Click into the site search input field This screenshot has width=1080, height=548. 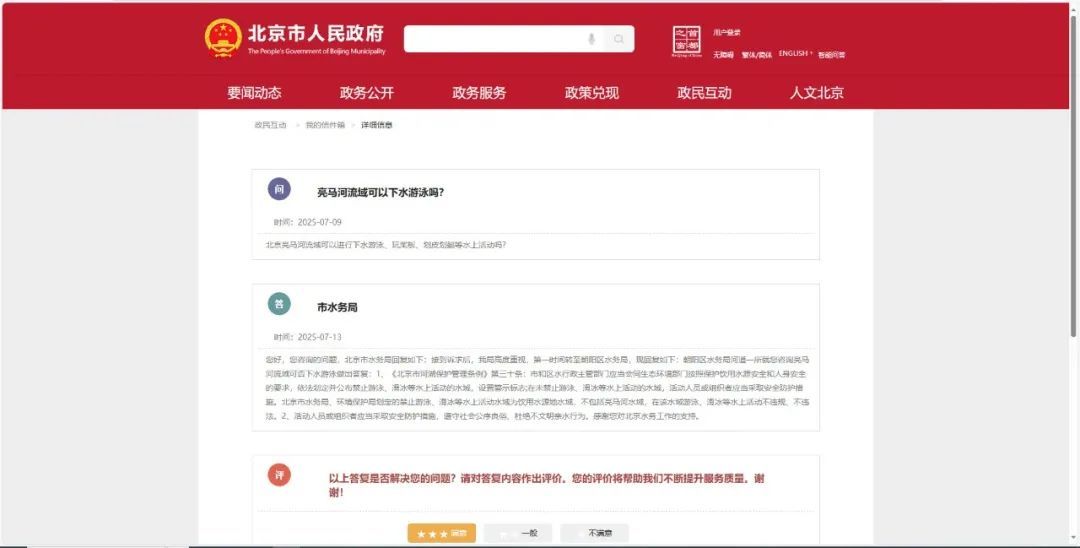[x=493, y=39]
